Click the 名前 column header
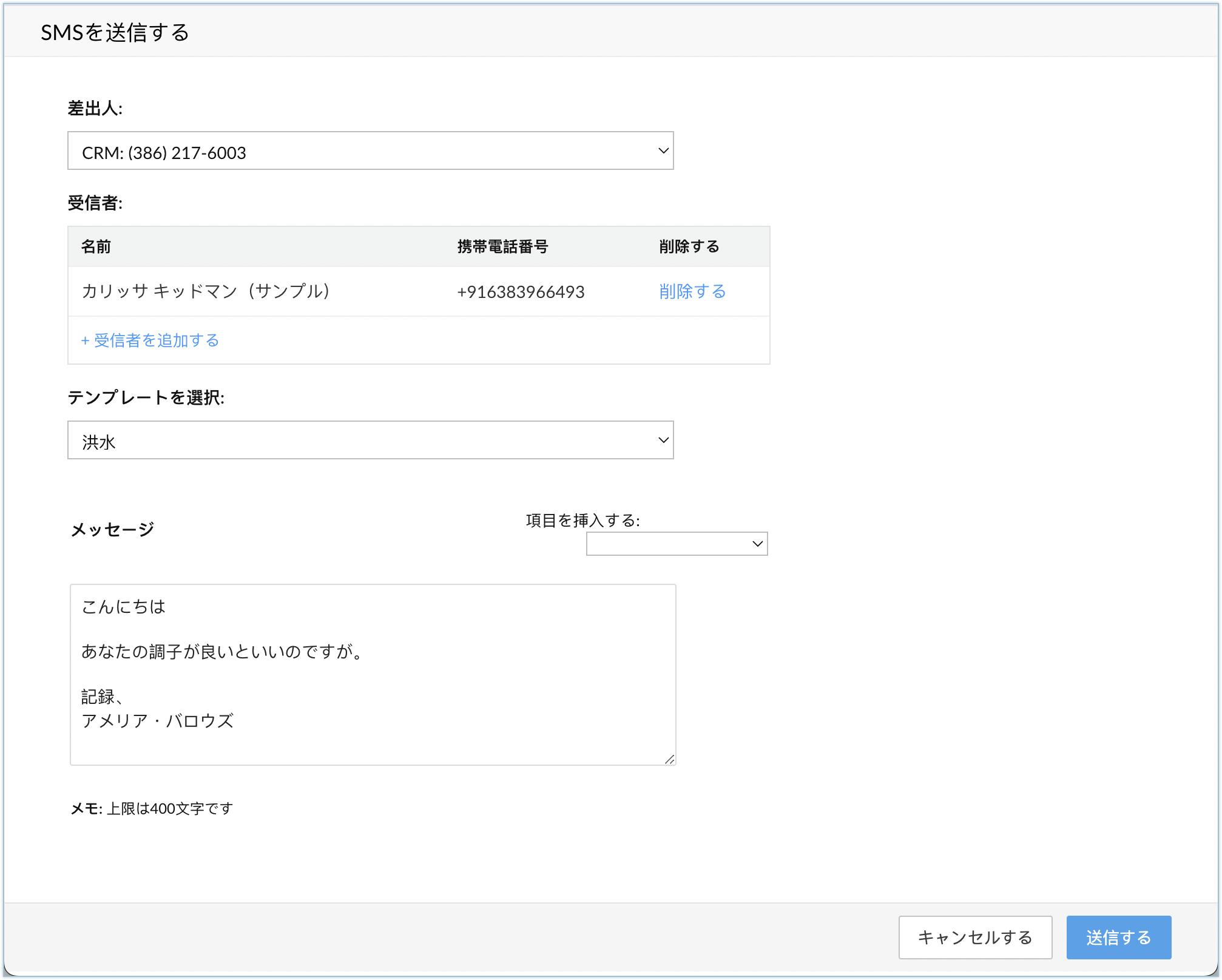Image resolution: width=1222 pixels, height=980 pixels. pos(96,247)
